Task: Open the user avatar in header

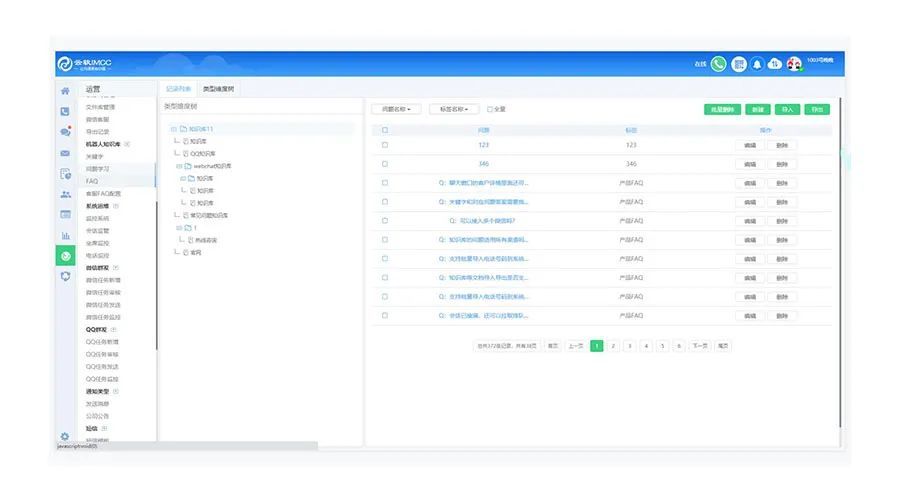Action: coord(794,64)
